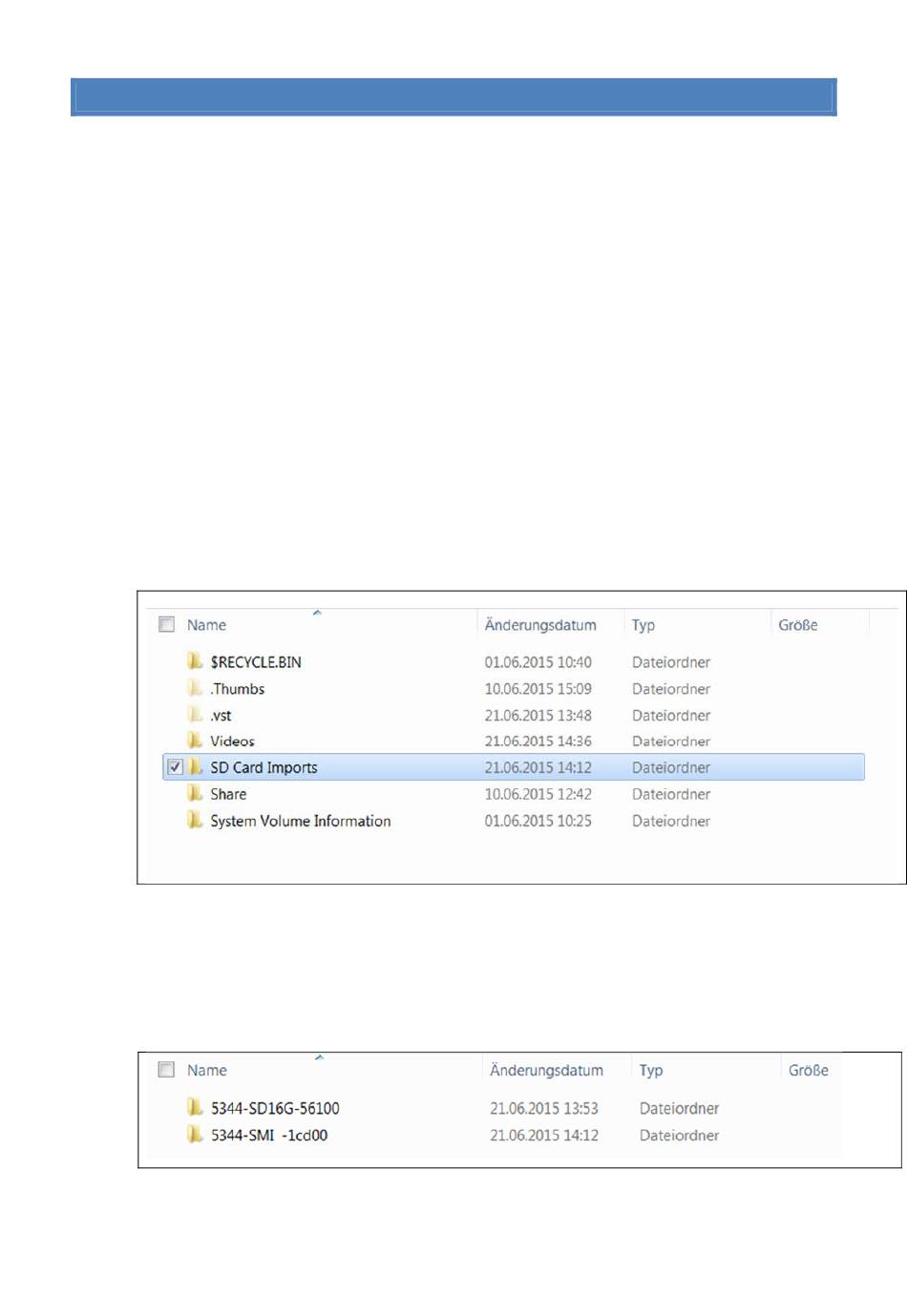Sort upper list by Name column
This screenshot has height=1316, width=907.
tap(206, 625)
